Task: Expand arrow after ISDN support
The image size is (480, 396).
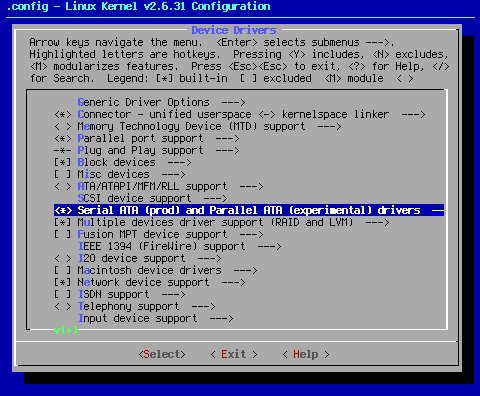Action: point(173,294)
